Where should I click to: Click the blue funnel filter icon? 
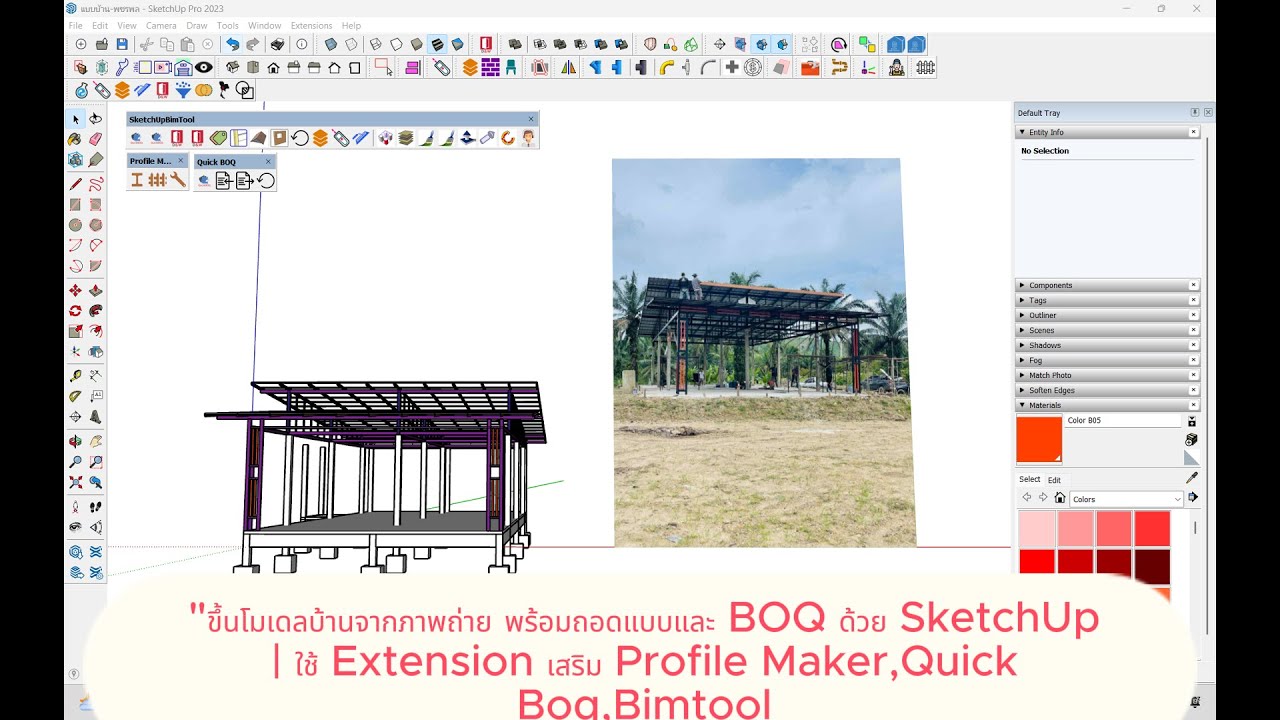[183, 90]
